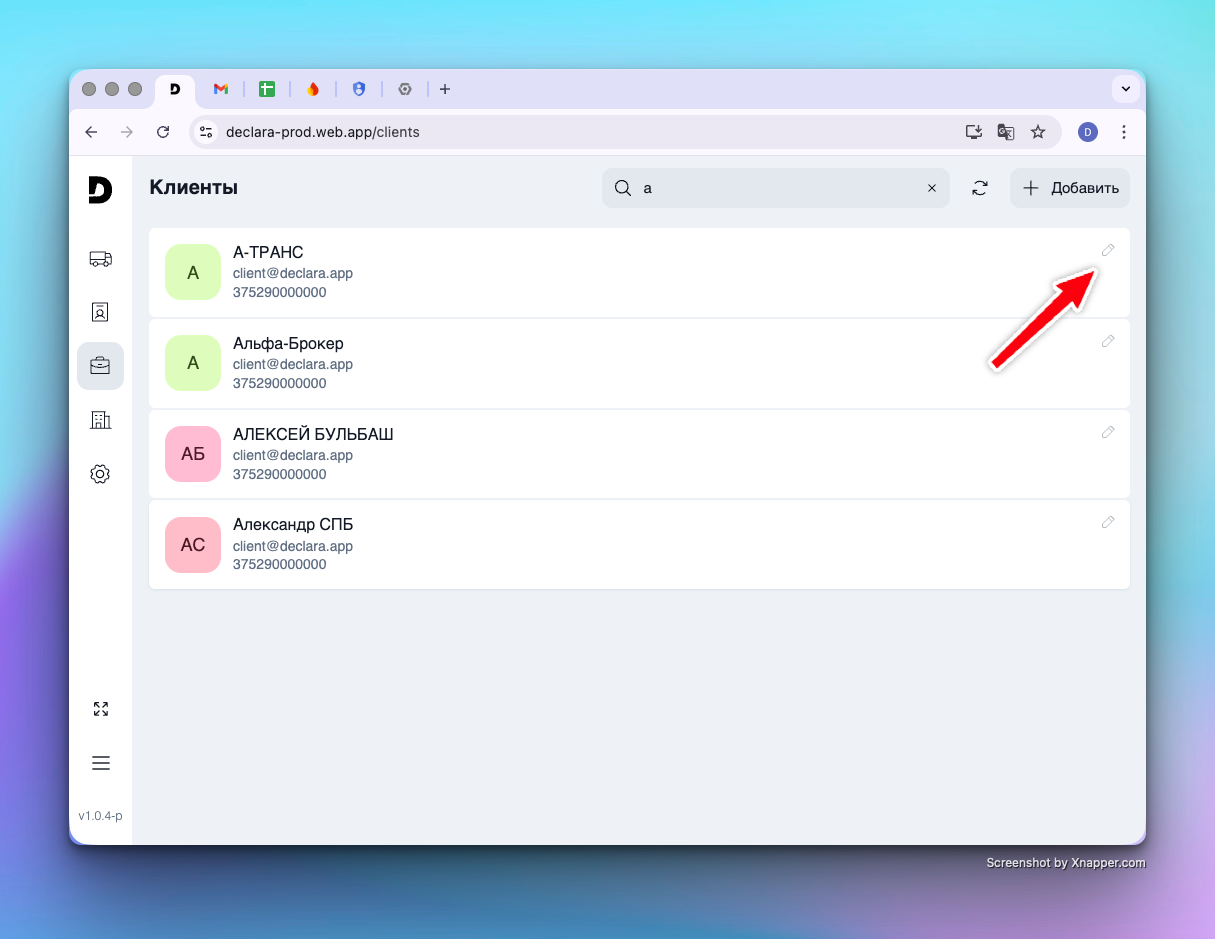Select the АЛЕКСЕЙ БУЛЬБАШ client name

click(313, 435)
